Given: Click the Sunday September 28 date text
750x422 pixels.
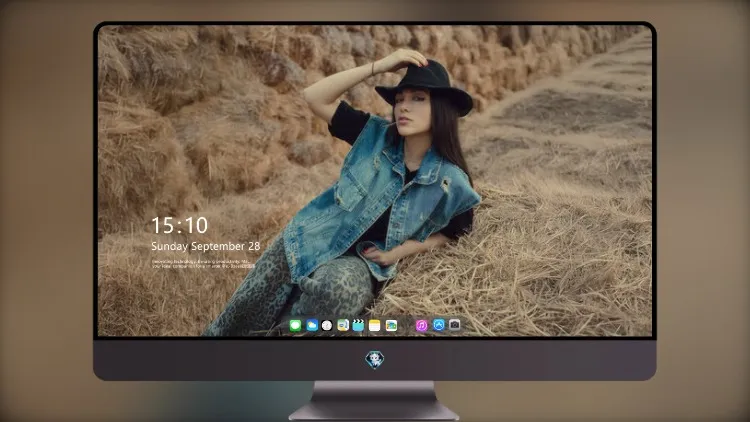Looking at the screenshot, I should pos(206,246).
